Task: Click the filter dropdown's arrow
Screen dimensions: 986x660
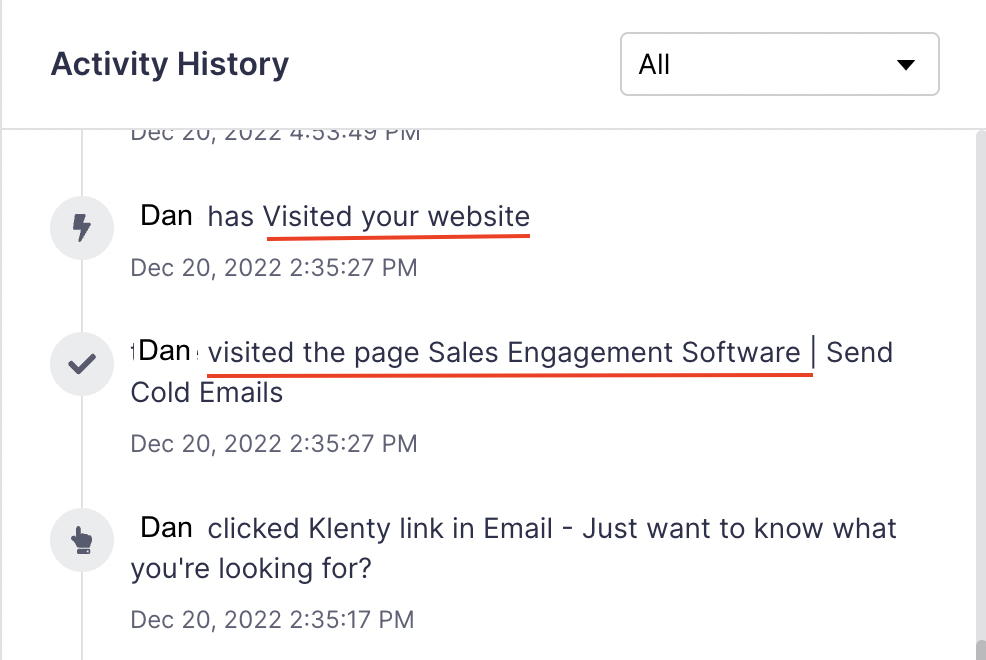Action: [906, 65]
